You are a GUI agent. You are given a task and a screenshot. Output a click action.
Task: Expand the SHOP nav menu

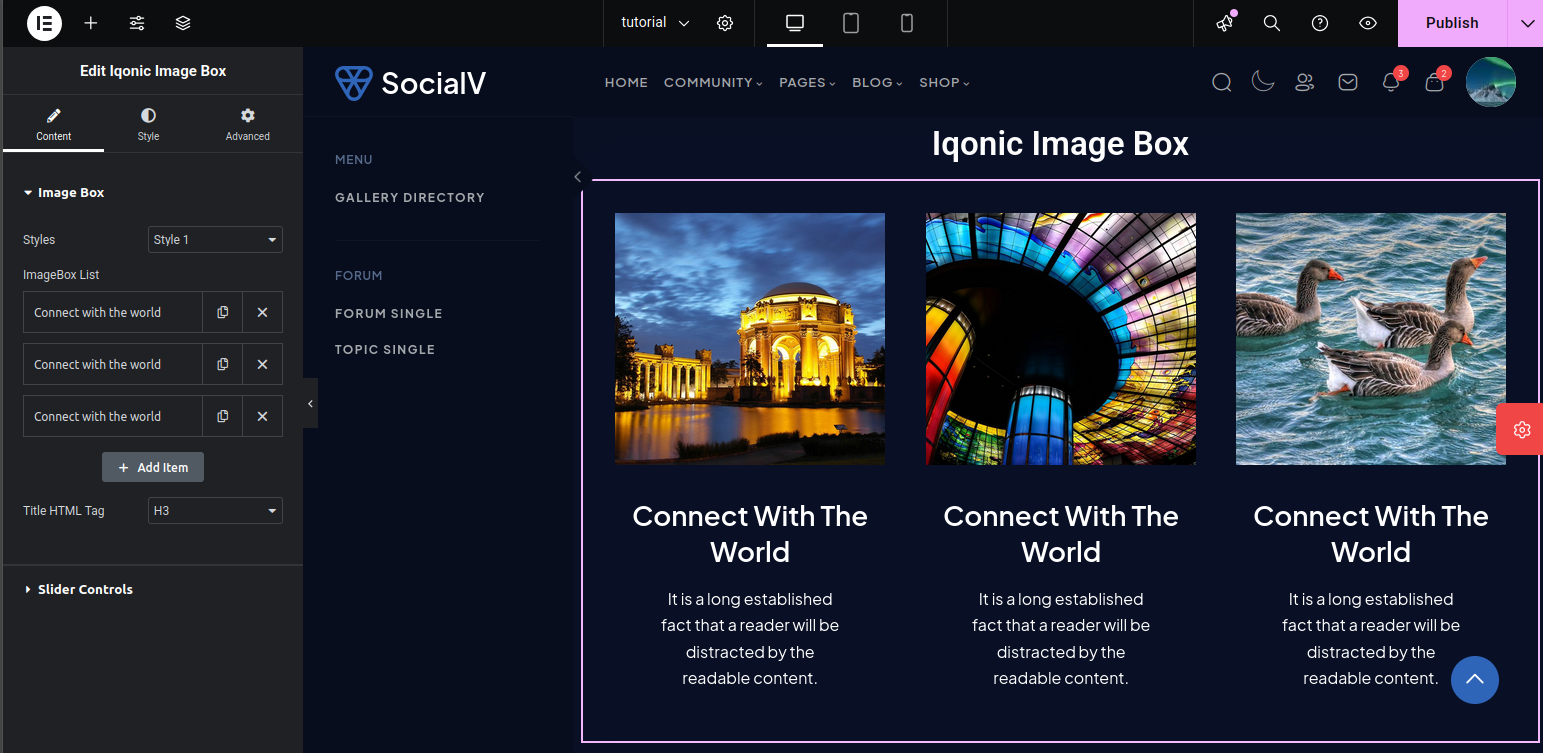944,83
